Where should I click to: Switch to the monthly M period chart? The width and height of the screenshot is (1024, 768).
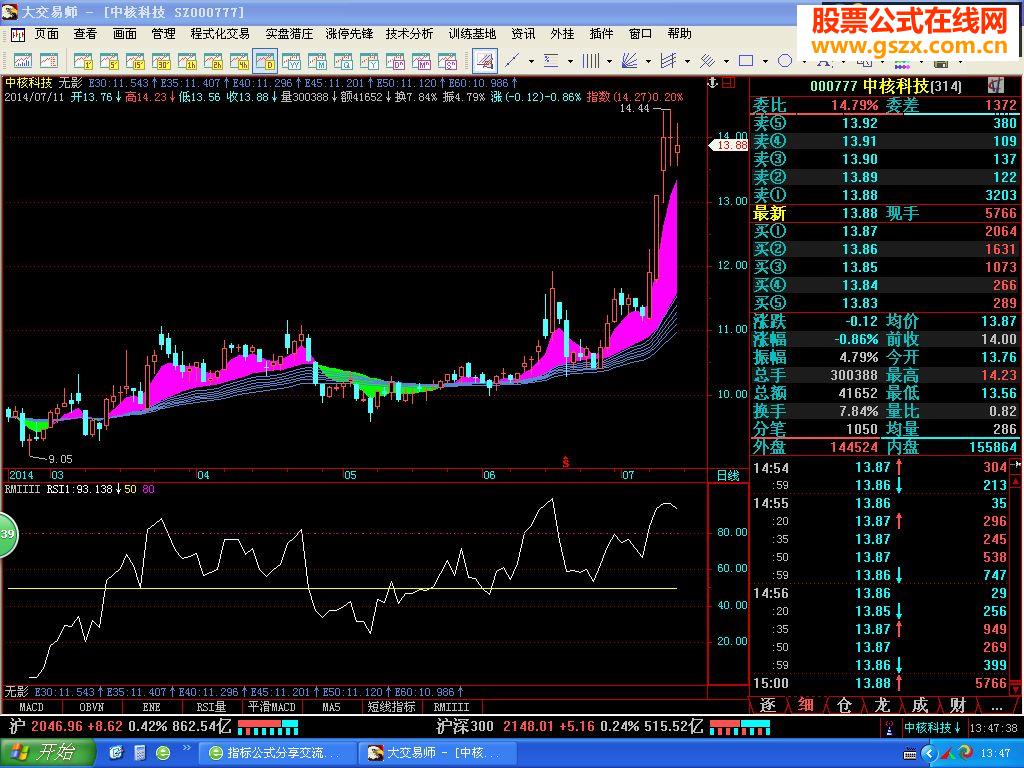coord(317,61)
